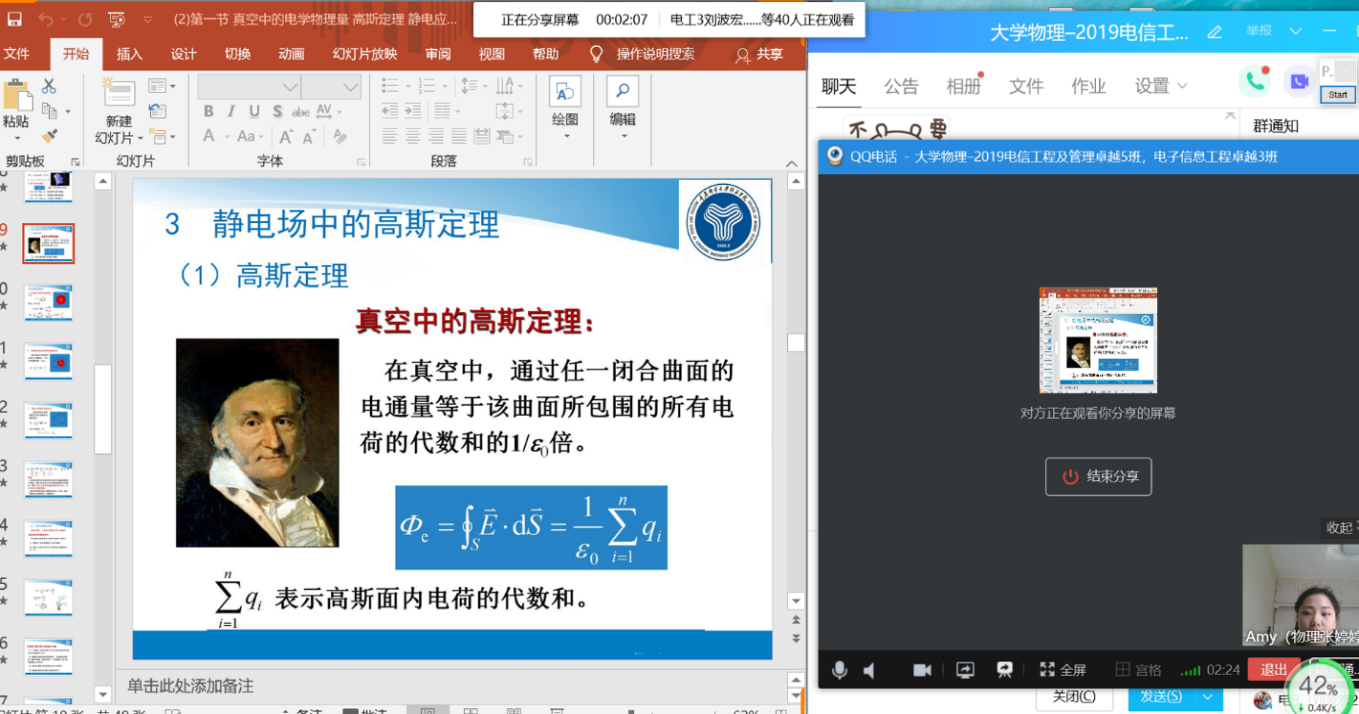Switch to the 插入 ribbon tab

click(129, 54)
